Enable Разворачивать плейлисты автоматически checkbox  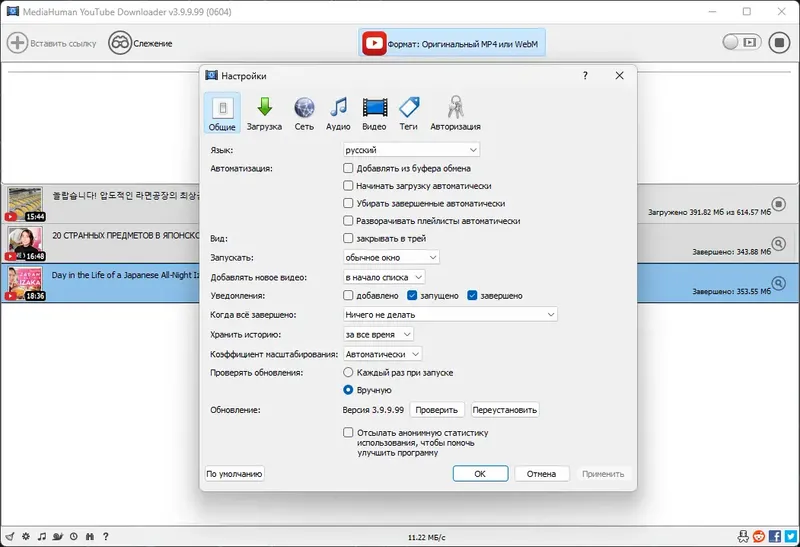click(348, 220)
